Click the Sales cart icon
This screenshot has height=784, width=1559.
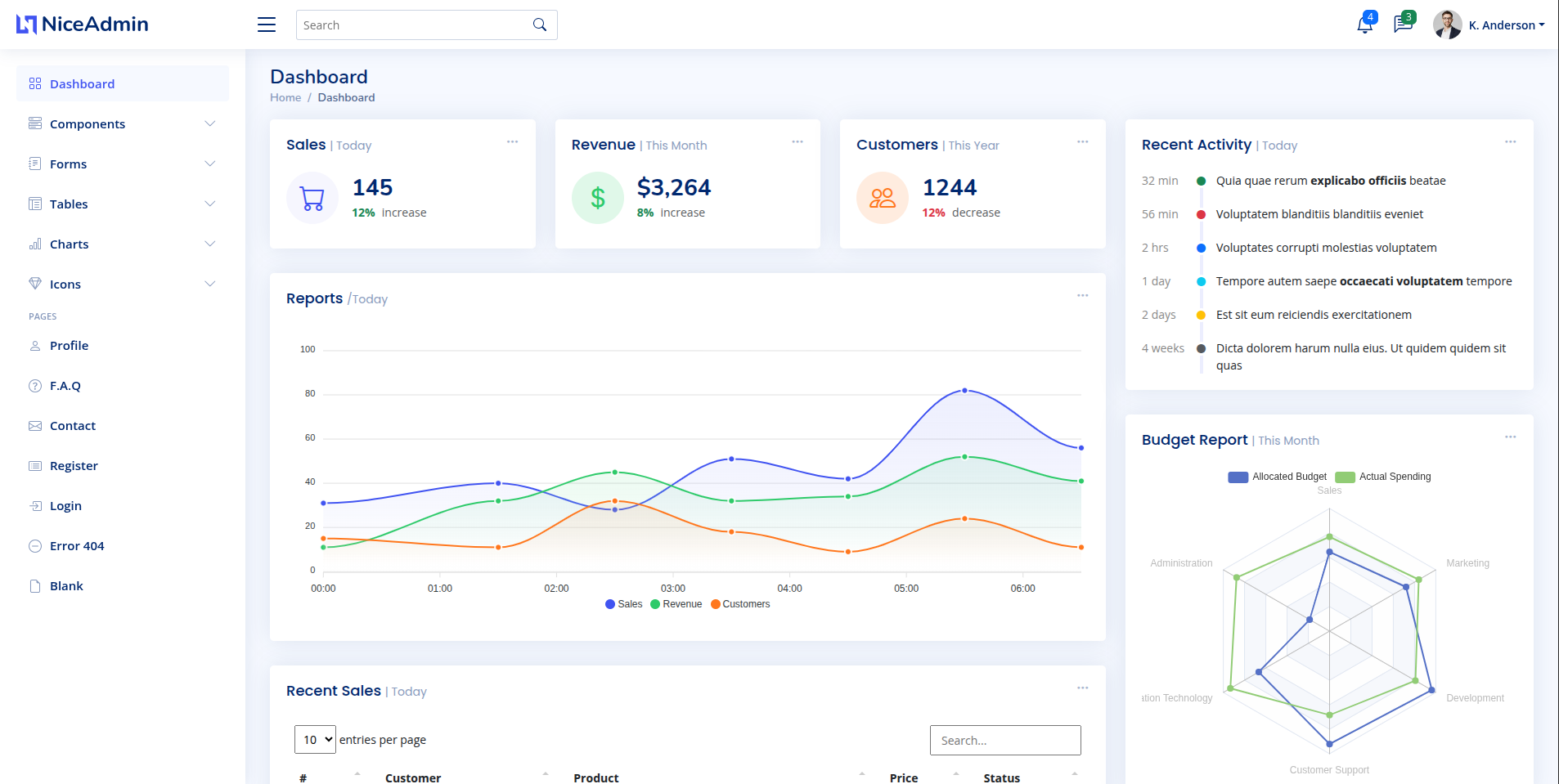coord(312,198)
